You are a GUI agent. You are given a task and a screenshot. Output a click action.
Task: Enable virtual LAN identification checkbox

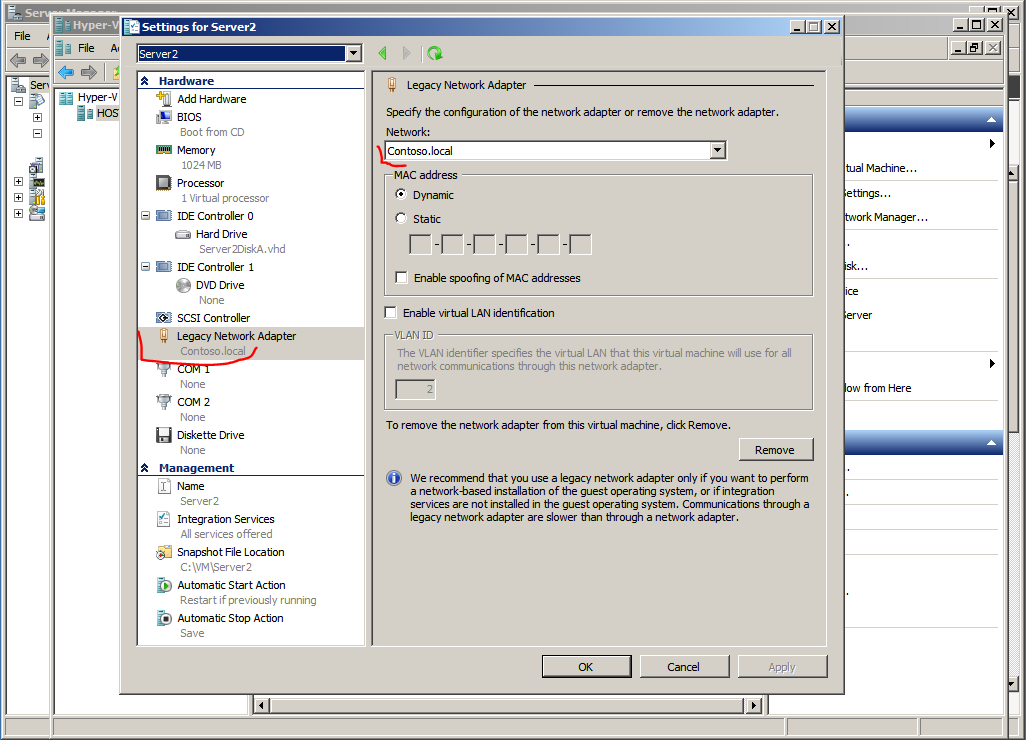tap(391, 313)
